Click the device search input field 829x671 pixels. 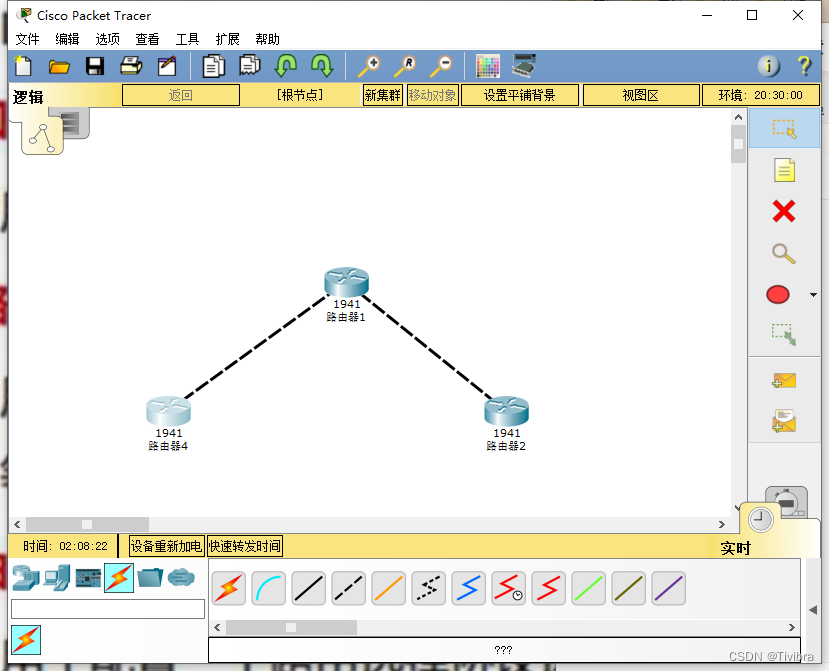click(108, 609)
